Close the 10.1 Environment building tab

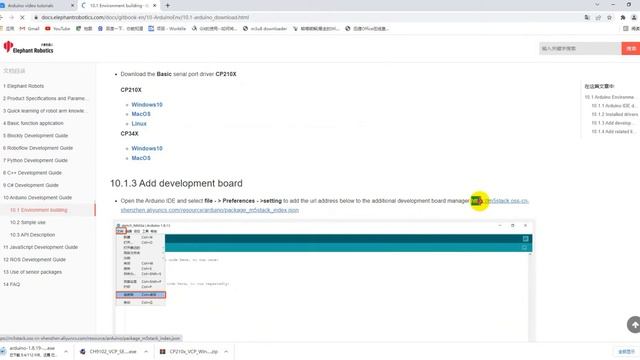coord(155,6)
